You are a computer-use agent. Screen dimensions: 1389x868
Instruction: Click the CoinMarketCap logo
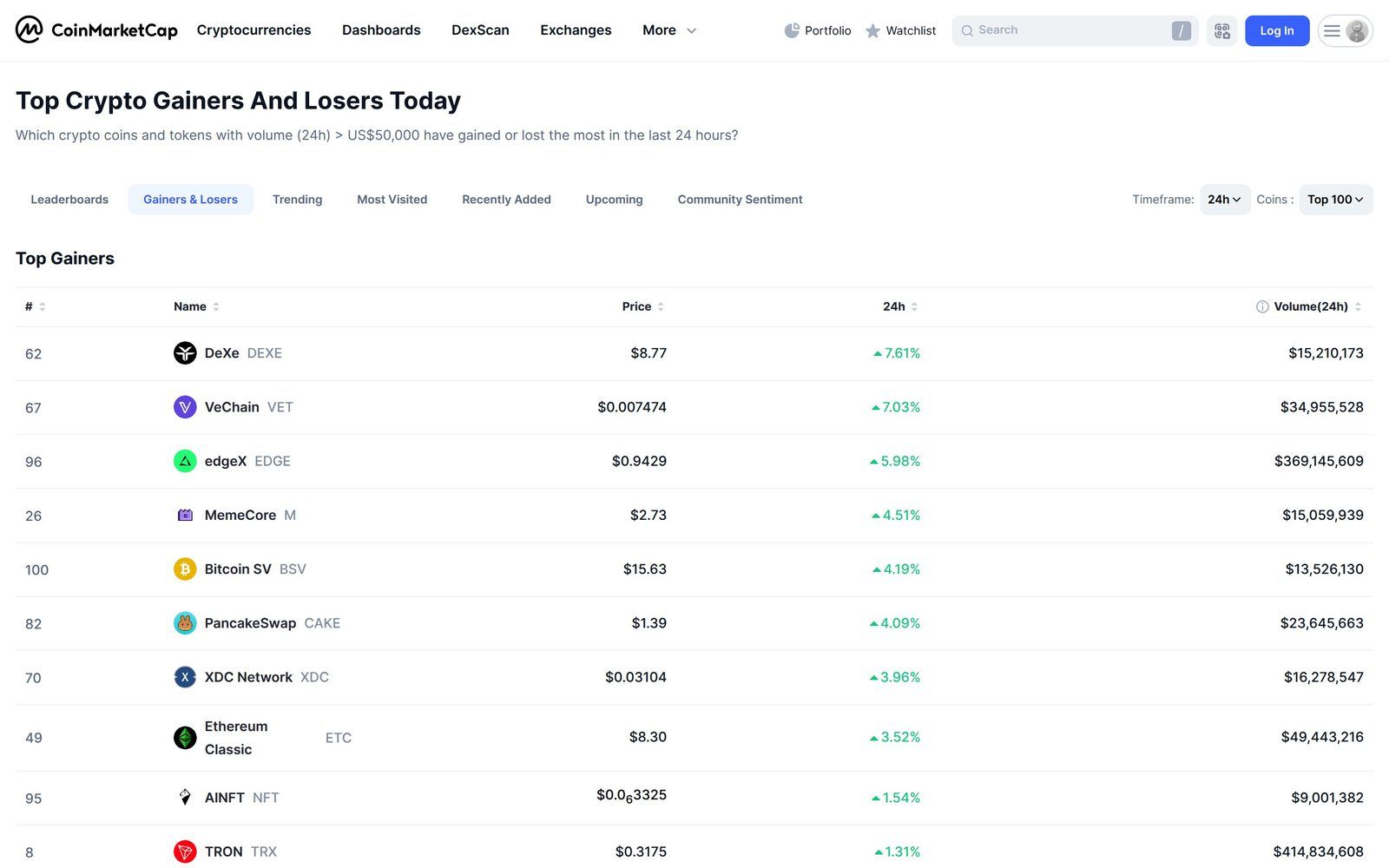click(95, 30)
